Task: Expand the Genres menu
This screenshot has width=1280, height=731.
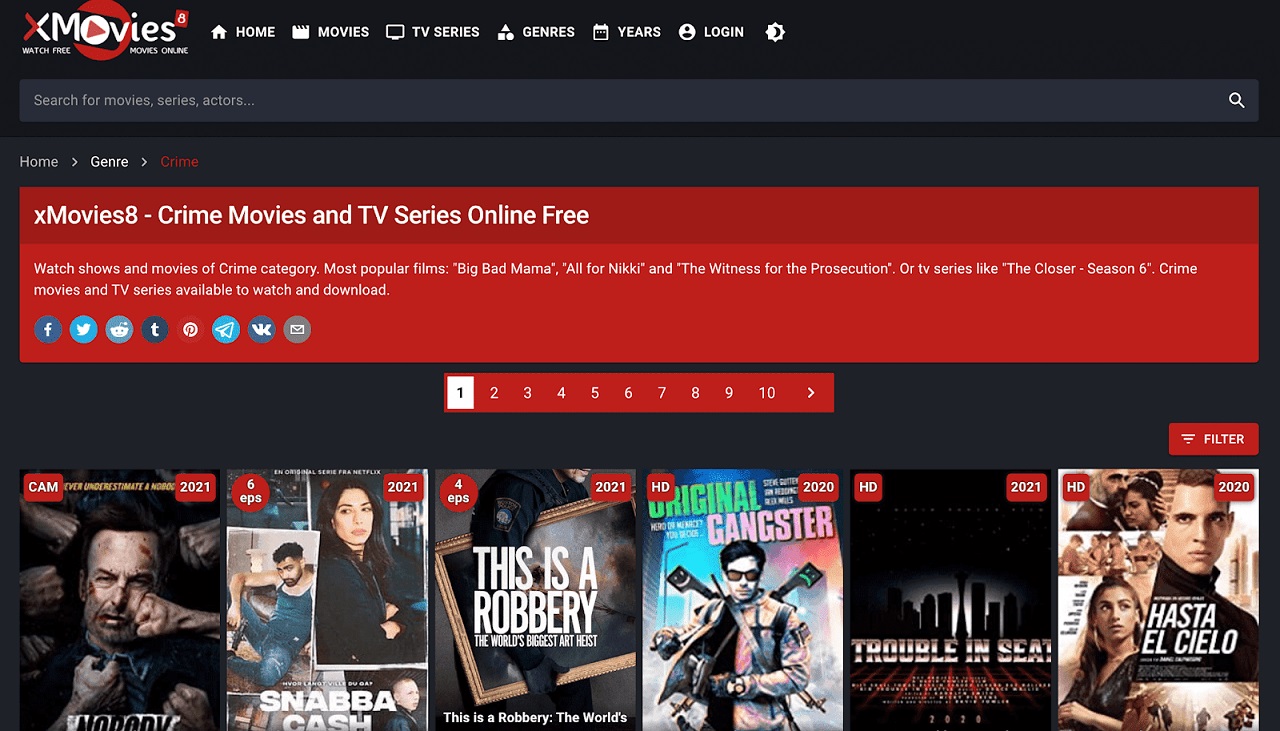Action: coord(536,32)
